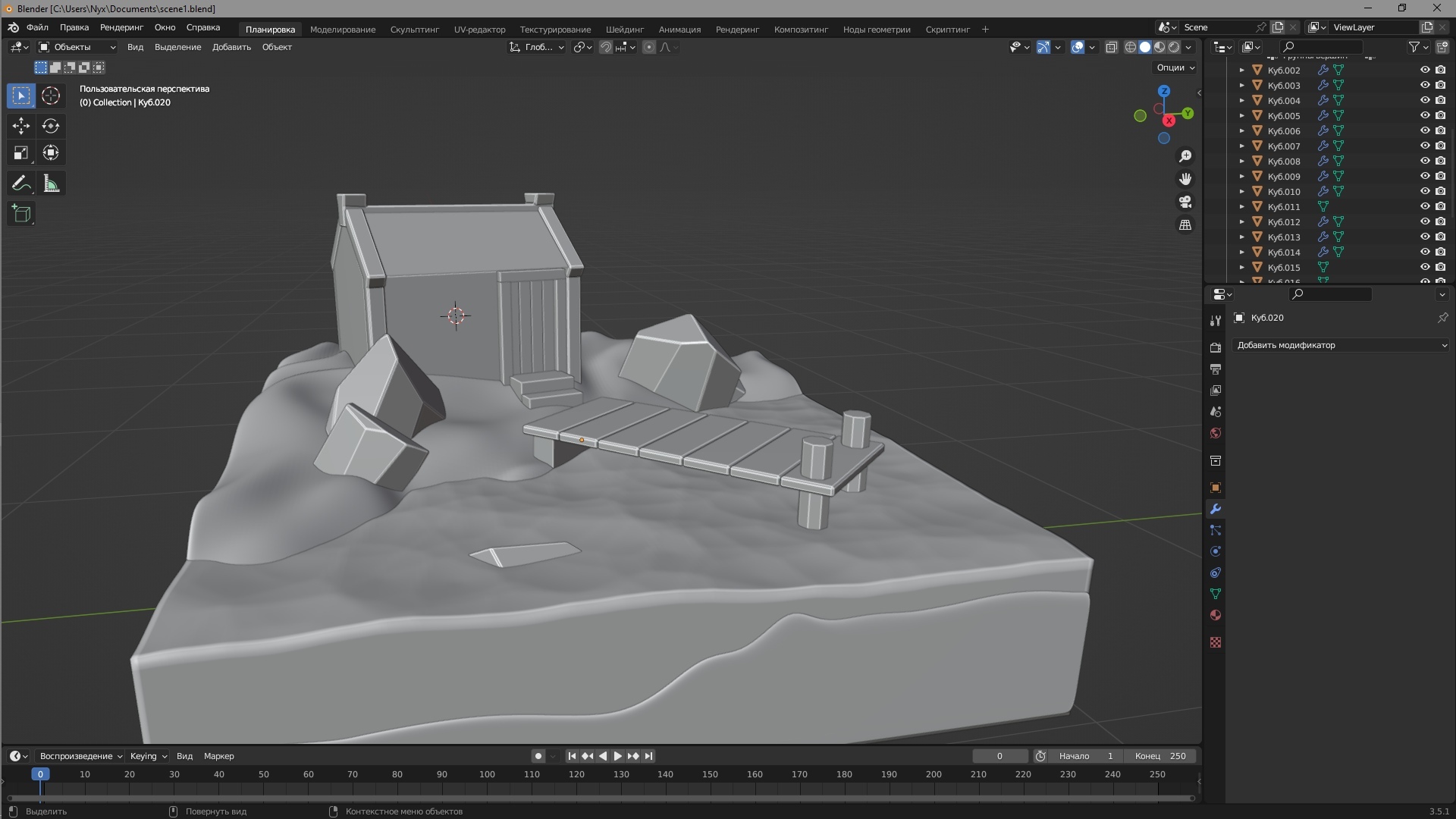Expand Куб.011 in outliner
The image size is (1456, 819).
[1241, 207]
